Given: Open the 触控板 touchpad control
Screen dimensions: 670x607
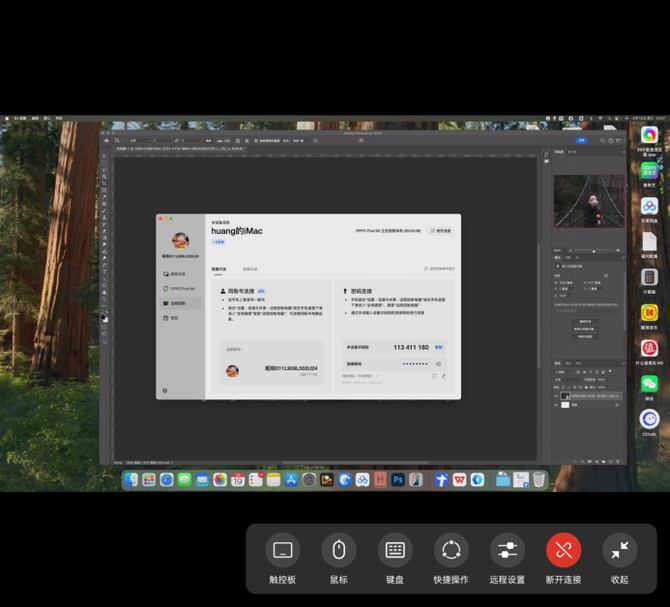Looking at the screenshot, I should pyautogui.click(x=282, y=550).
